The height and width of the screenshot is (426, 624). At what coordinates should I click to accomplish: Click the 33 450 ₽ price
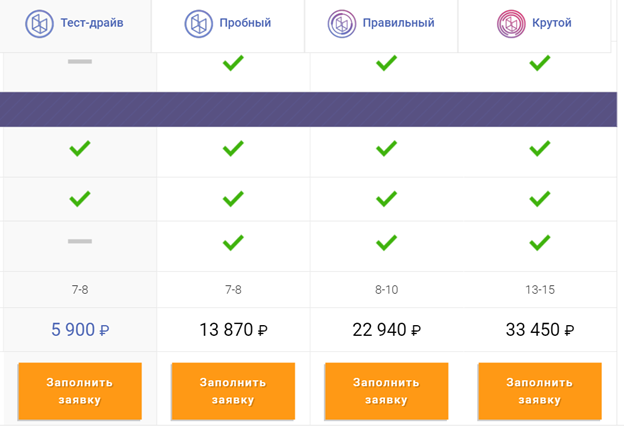click(540, 330)
